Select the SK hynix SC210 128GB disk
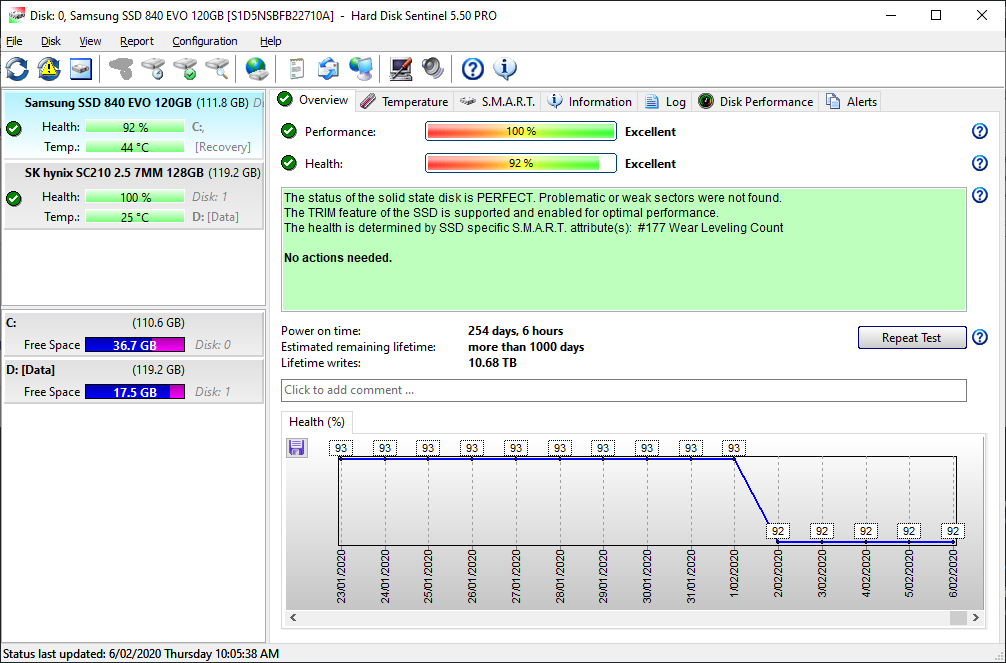Viewport: 1006px width, 663px height. coord(133,196)
